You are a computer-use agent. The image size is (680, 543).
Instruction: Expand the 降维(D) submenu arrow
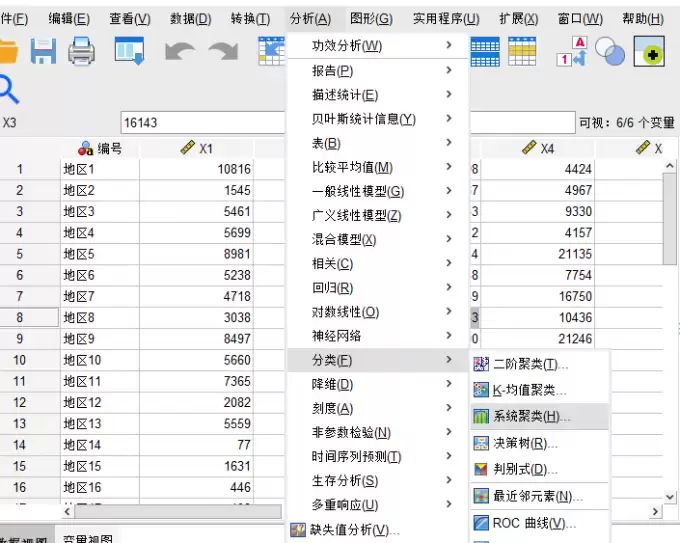(x=449, y=383)
